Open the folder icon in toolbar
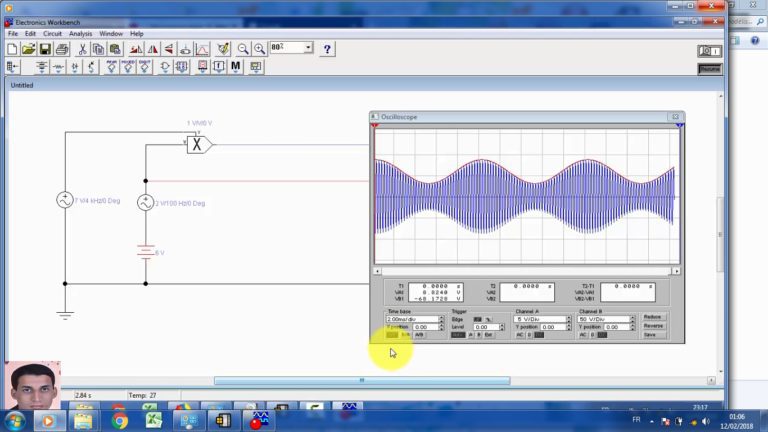Viewport: 768px width, 432px height. (x=28, y=48)
